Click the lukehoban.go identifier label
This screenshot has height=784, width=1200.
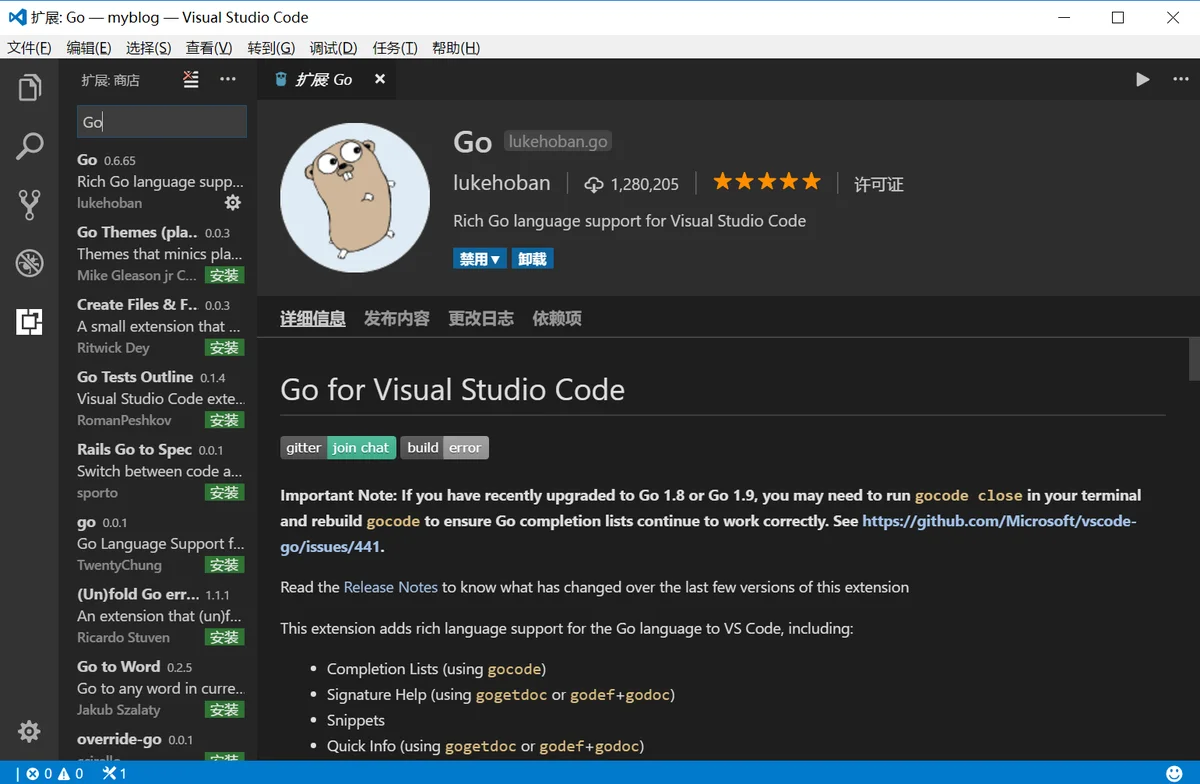(x=558, y=142)
